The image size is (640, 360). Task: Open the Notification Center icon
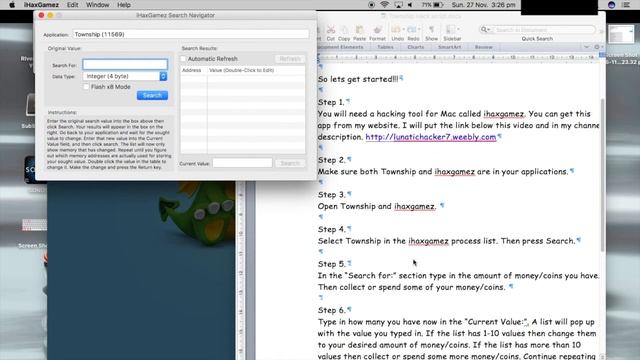click(627, 5)
